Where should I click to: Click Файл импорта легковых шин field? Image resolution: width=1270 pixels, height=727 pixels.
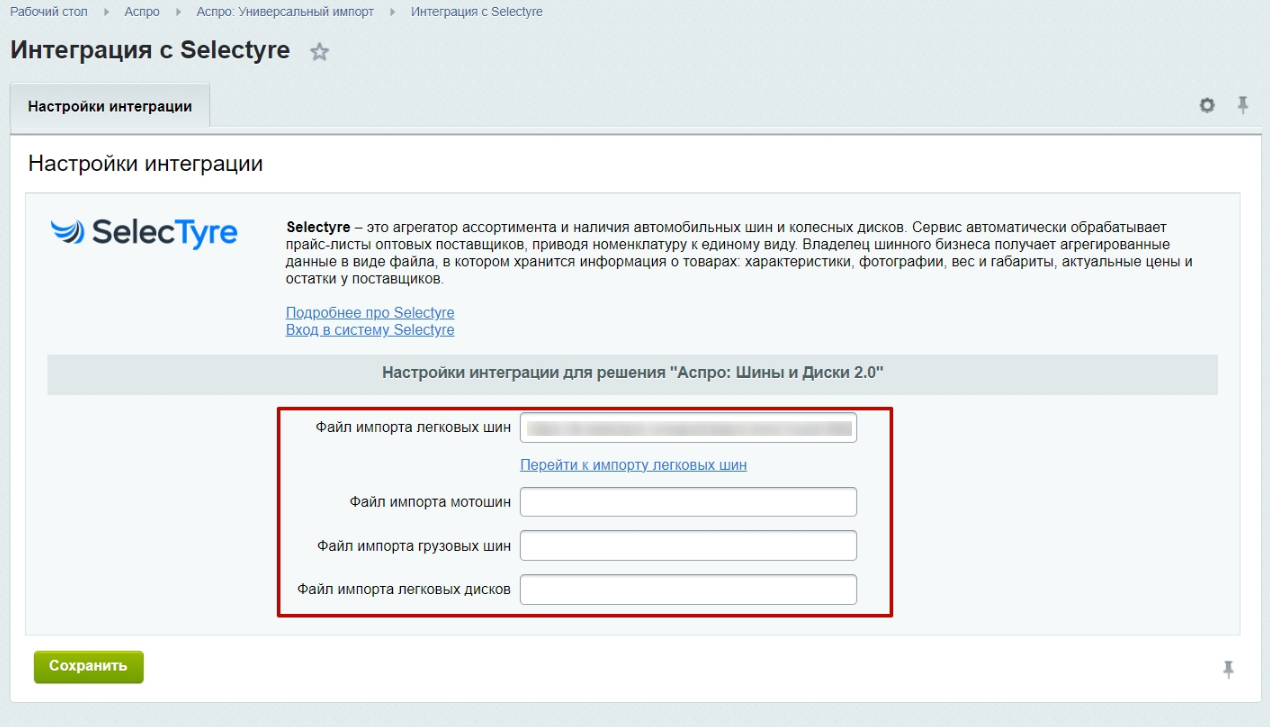pos(688,427)
